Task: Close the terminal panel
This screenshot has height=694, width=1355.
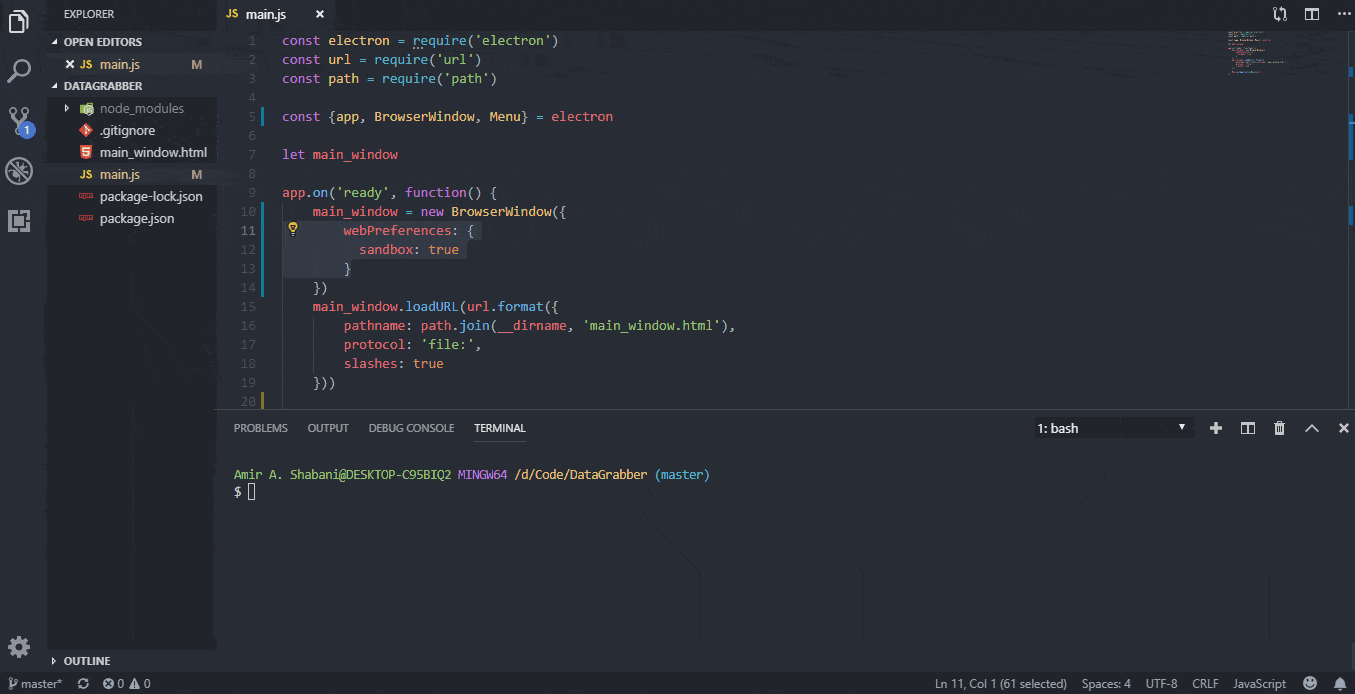Action: [1344, 428]
